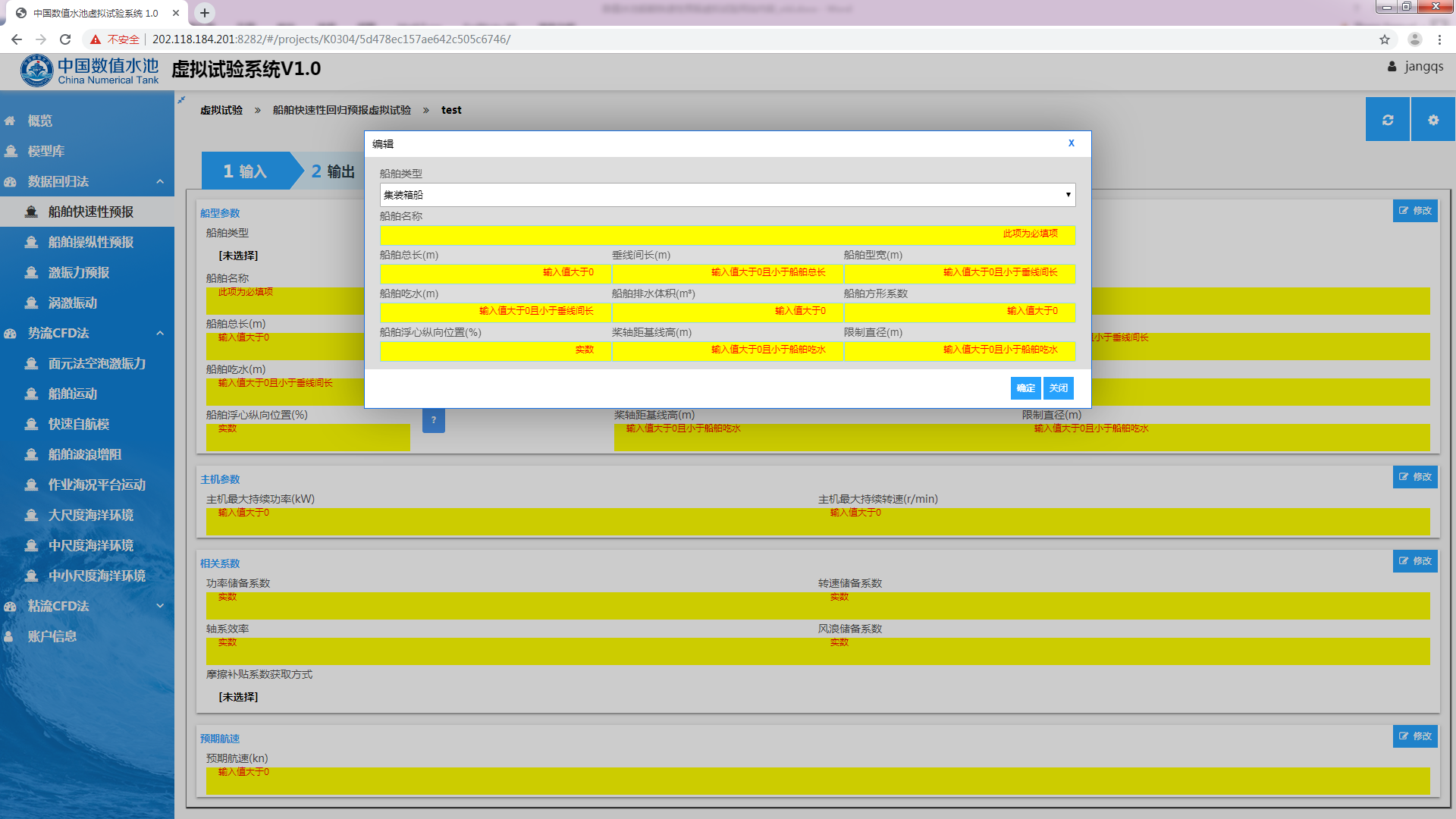The width and height of the screenshot is (1456, 819).
Task: Click the 确定 button in the dialog
Action: point(1025,388)
